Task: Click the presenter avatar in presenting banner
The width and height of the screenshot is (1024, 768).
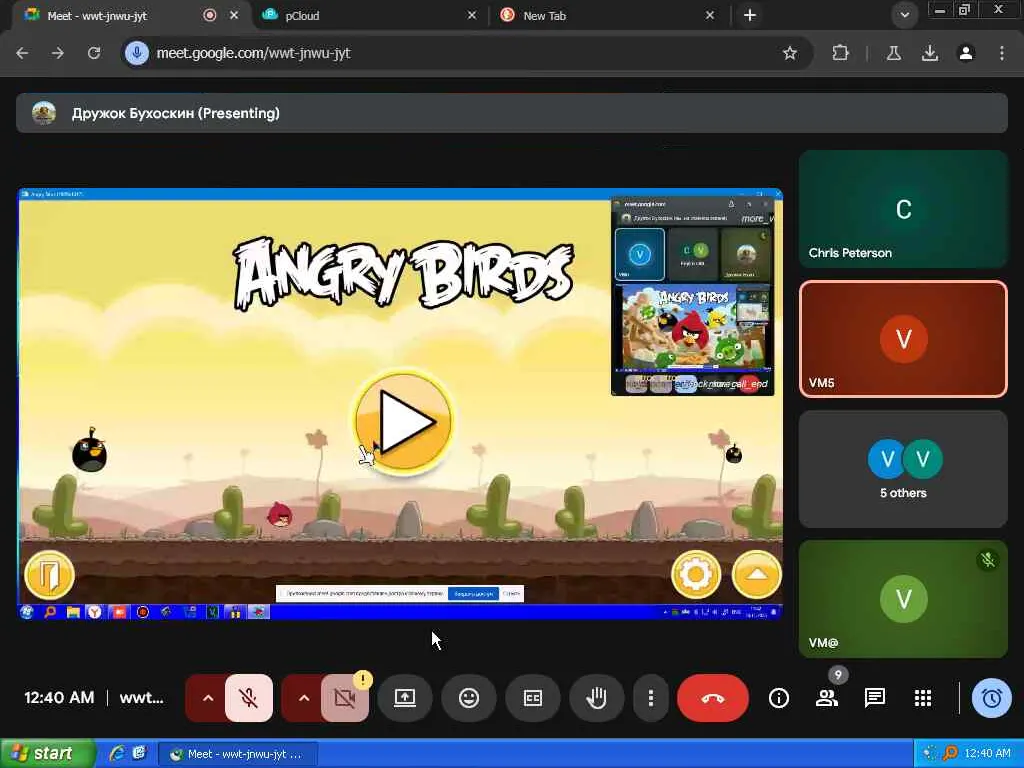Action: click(44, 113)
